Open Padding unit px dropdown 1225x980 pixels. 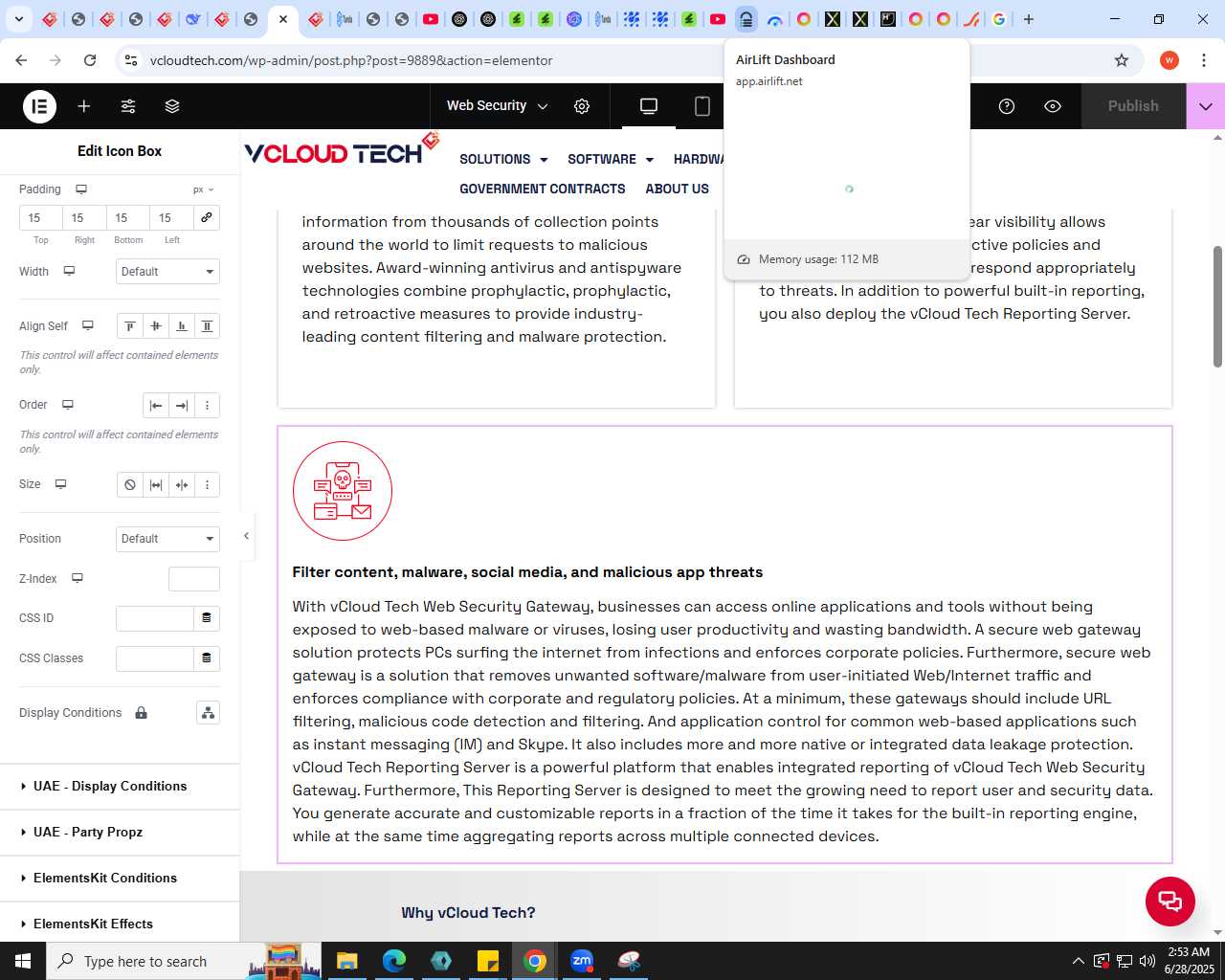tap(203, 189)
